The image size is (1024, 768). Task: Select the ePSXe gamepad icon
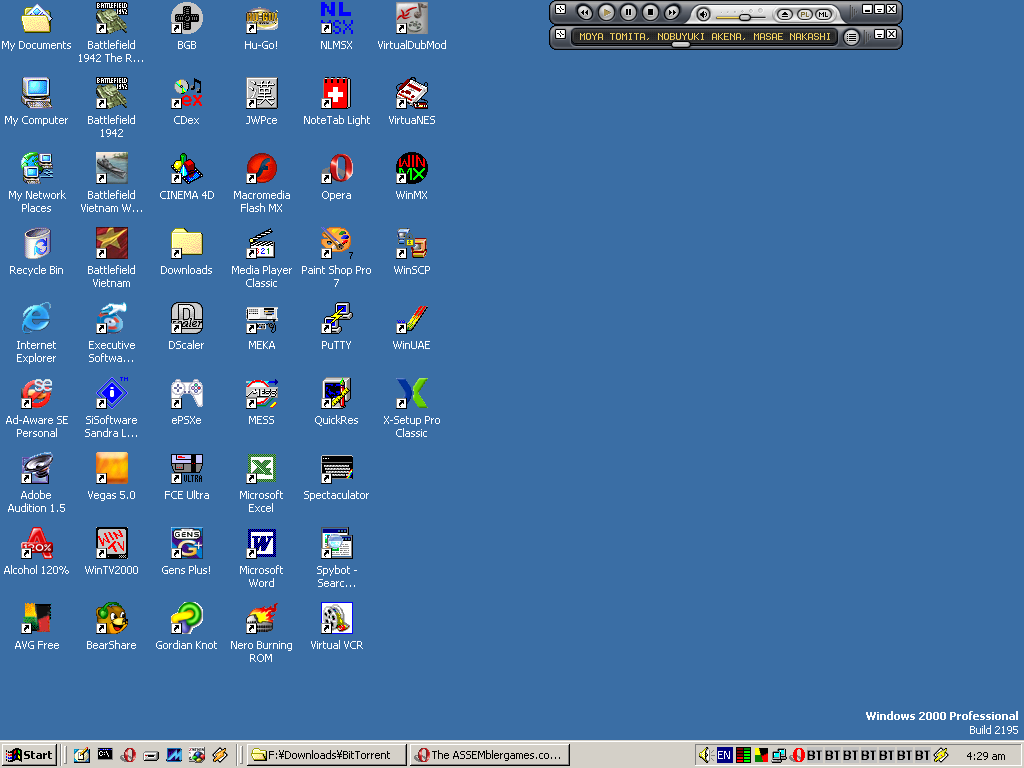(x=186, y=402)
